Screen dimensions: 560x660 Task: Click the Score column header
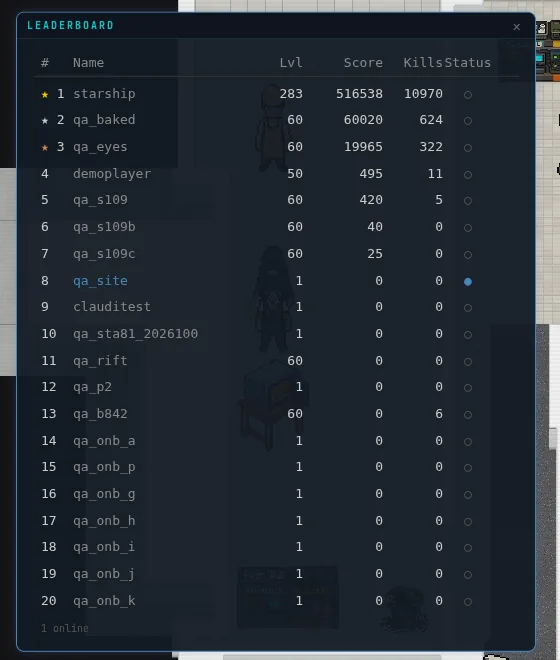(x=363, y=63)
